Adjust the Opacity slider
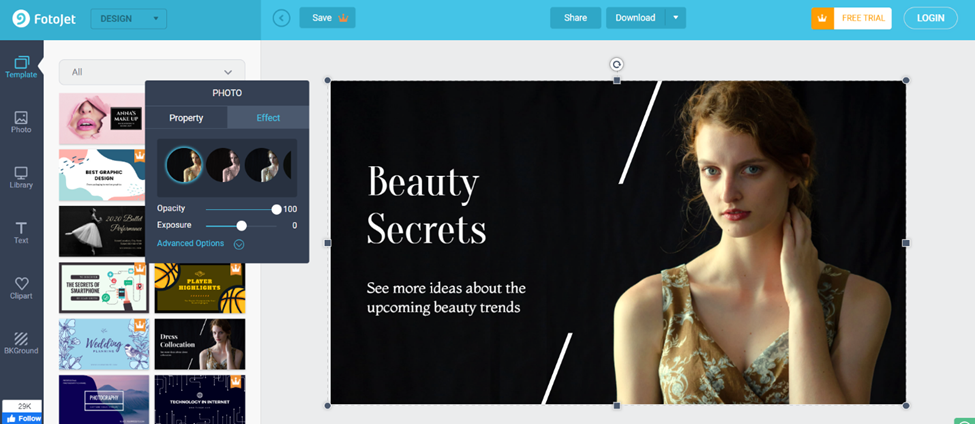Screen dimensions: 975x424 click(x=241, y=210)
